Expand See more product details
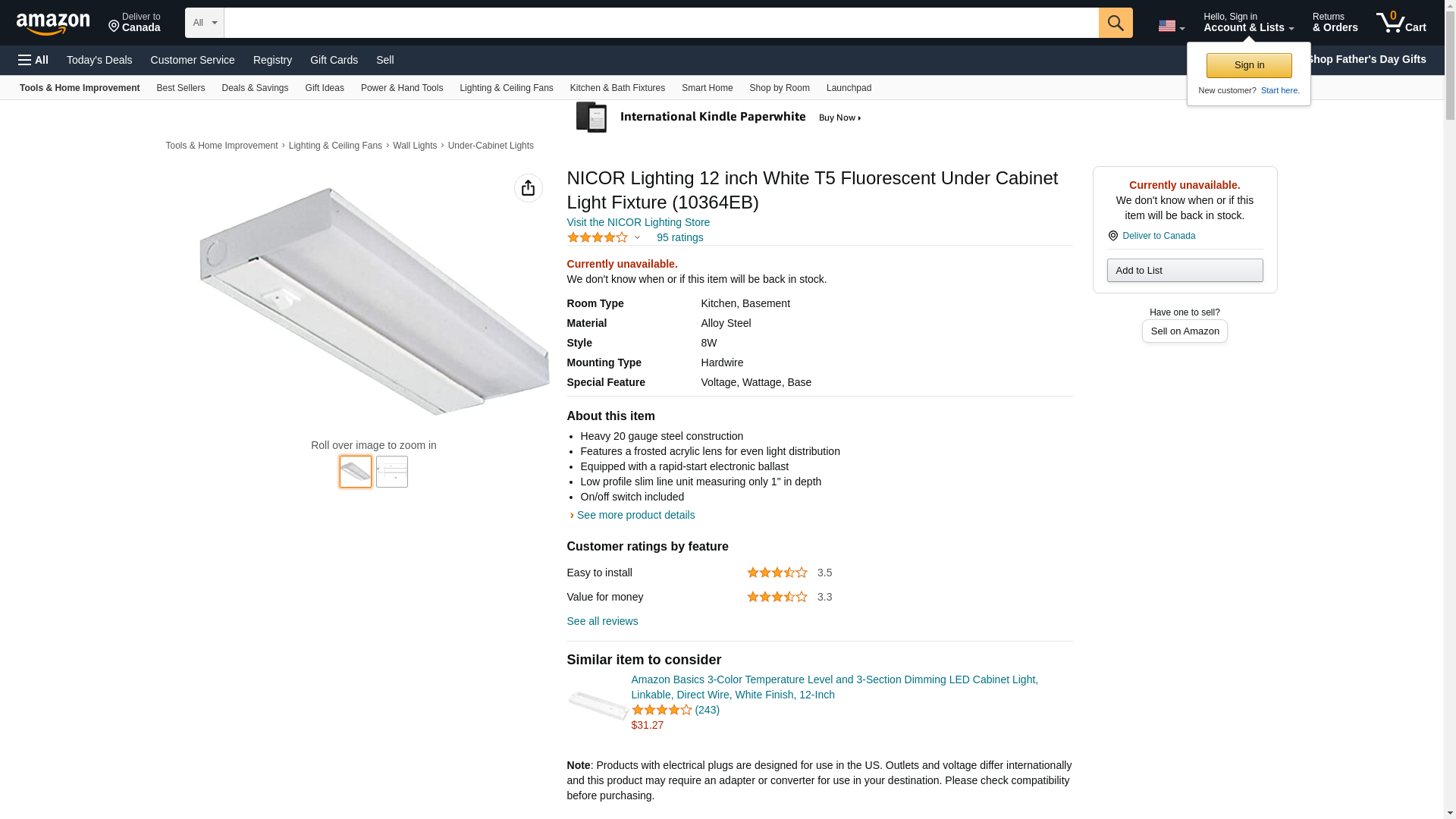Screen dimensions: 1456x819 tap(635, 515)
